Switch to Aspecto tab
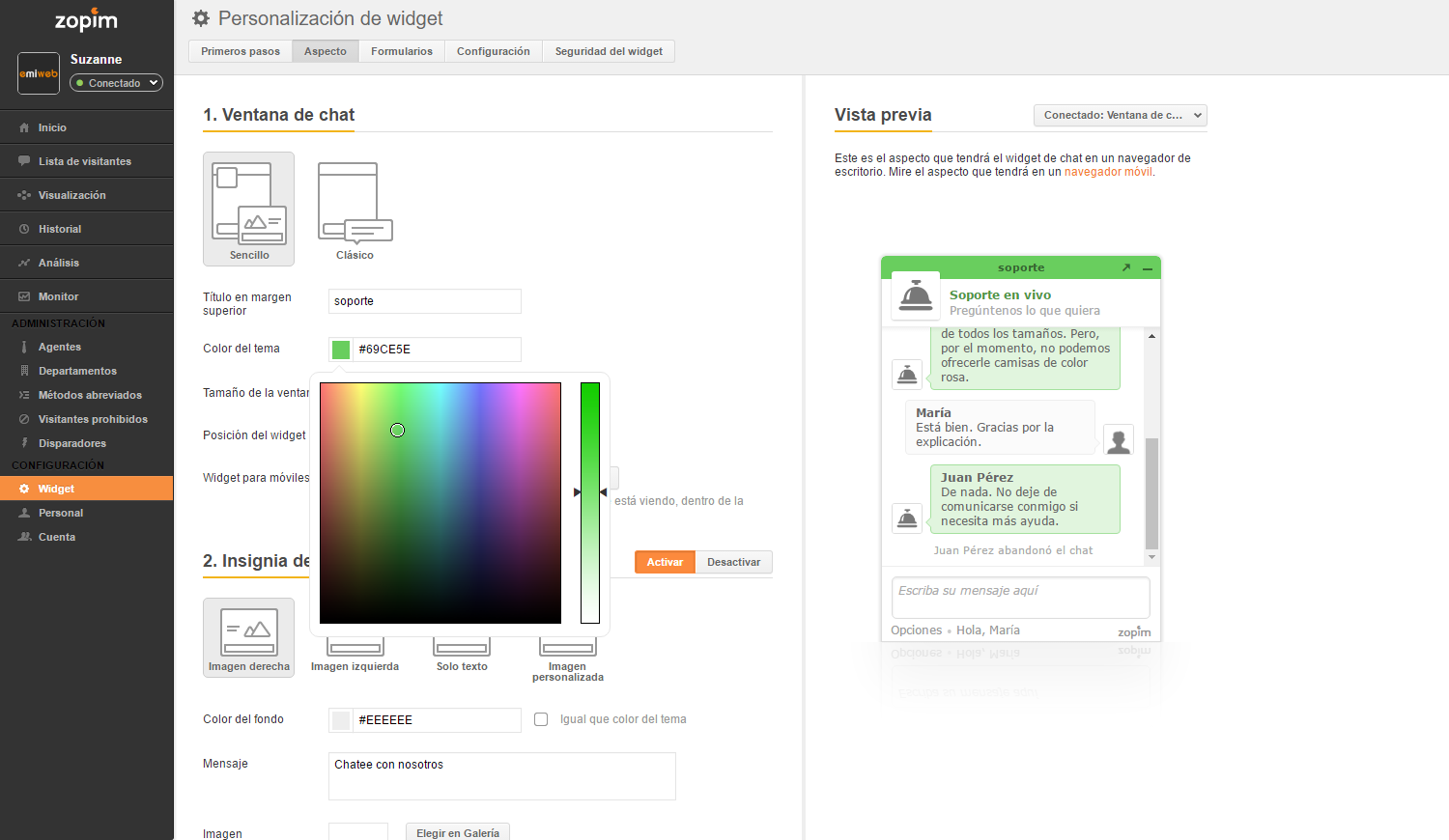Screen dimensions: 1449x840 tap(326, 51)
